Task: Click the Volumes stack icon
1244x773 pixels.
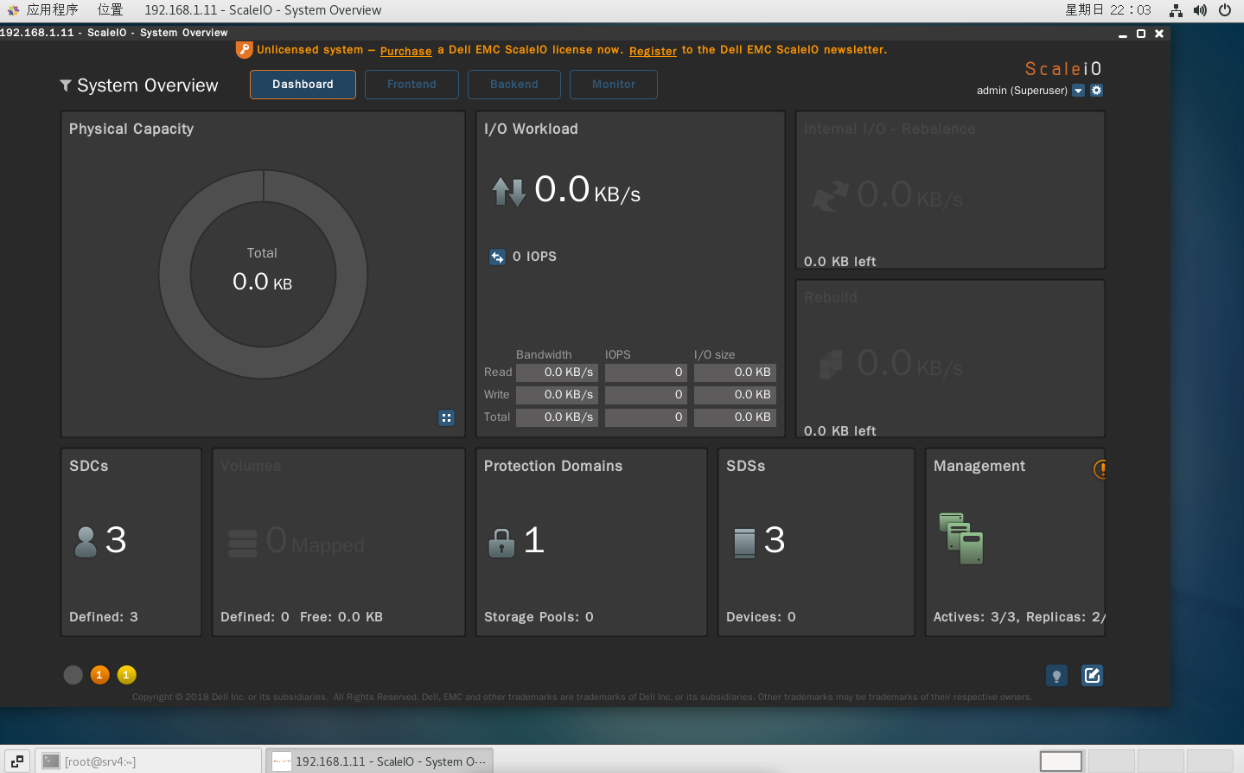Action: [x=243, y=543]
